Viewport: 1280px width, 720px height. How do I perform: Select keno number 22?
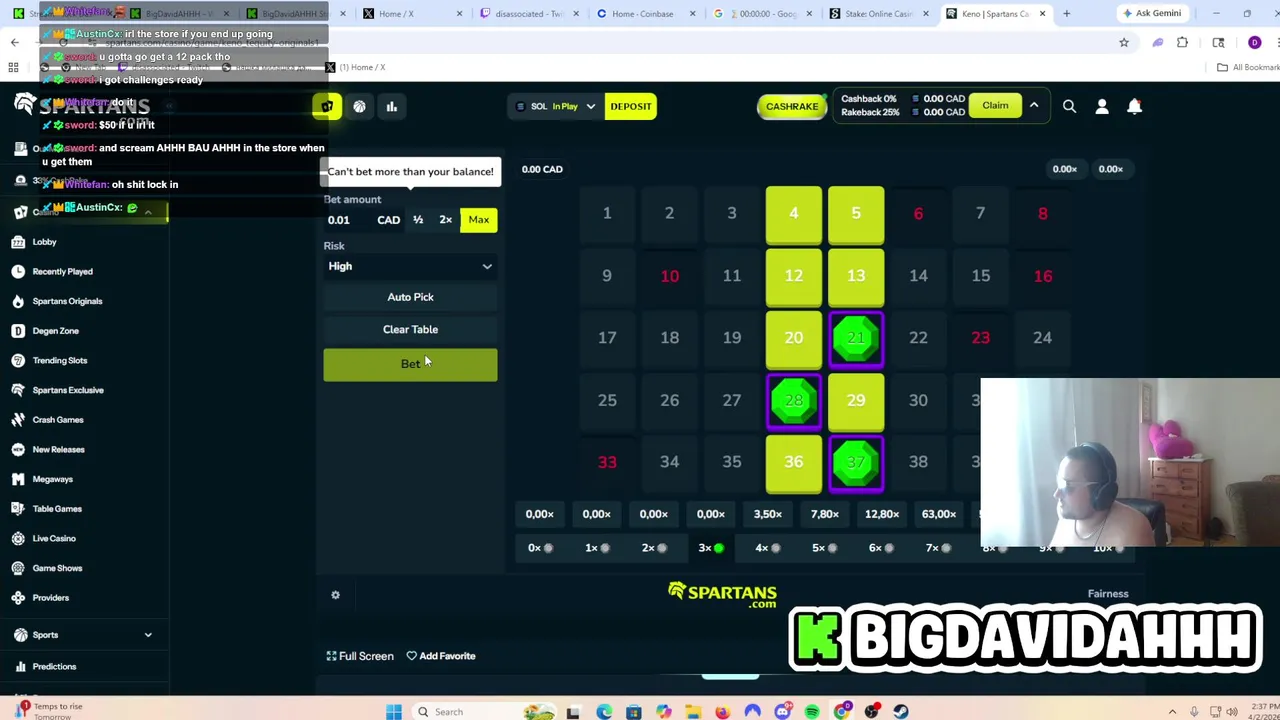[918, 338]
